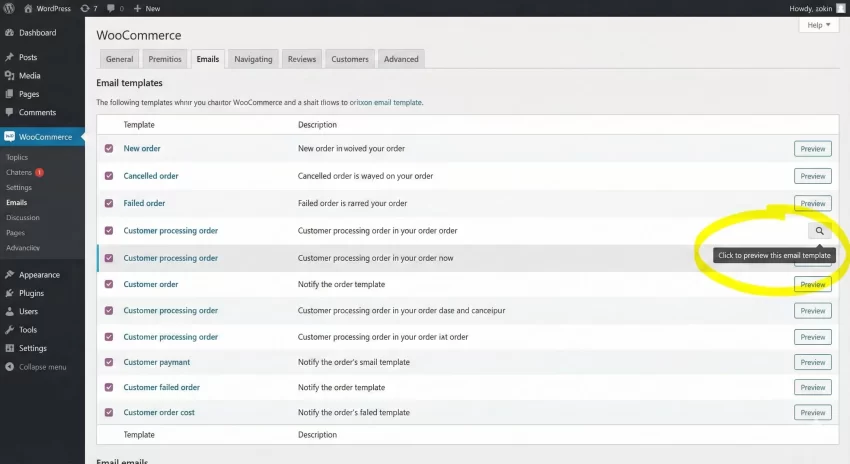Open the updates icon showing 7
The width and height of the screenshot is (850, 464).
click(x=85, y=8)
